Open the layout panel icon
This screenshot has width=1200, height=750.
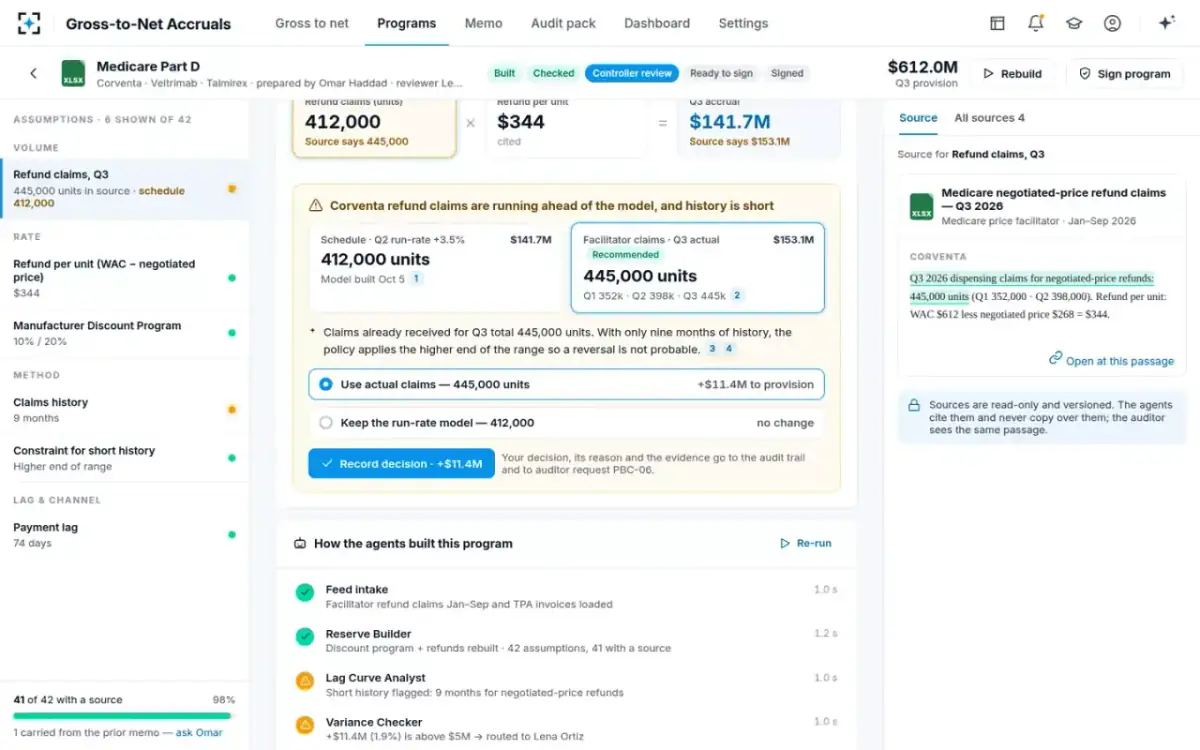click(x=997, y=23)
